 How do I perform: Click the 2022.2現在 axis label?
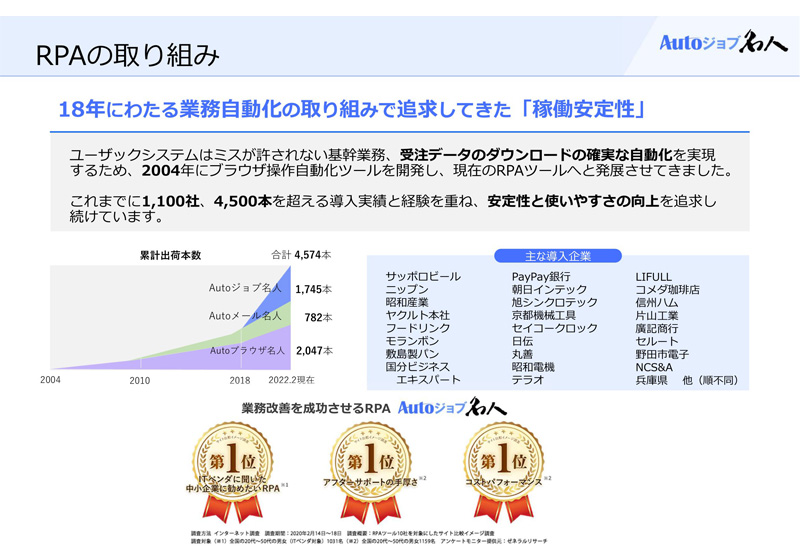tap(291, 380)
